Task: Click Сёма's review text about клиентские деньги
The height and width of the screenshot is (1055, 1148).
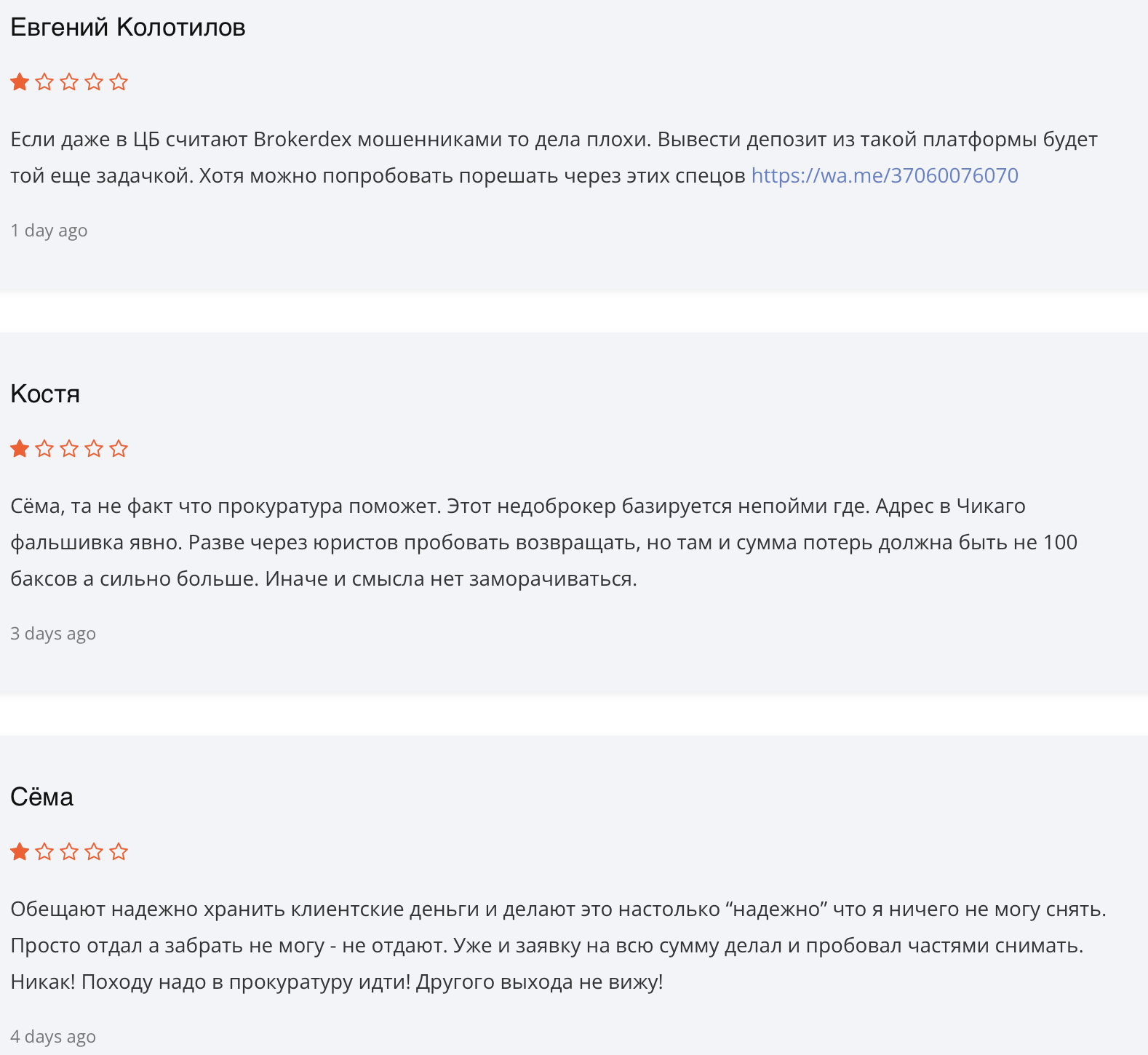Action: 509,945
